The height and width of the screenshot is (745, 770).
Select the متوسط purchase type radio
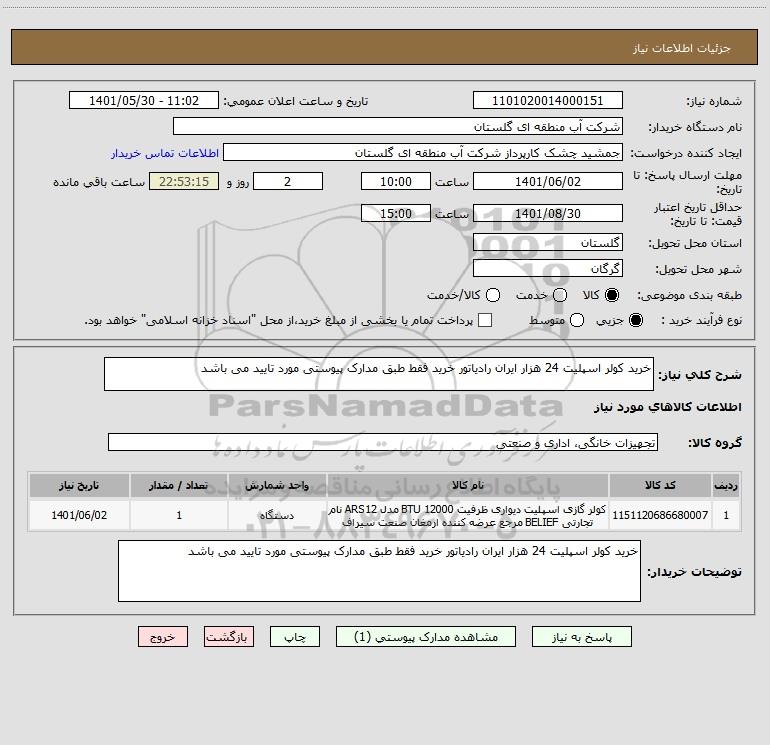577,320
